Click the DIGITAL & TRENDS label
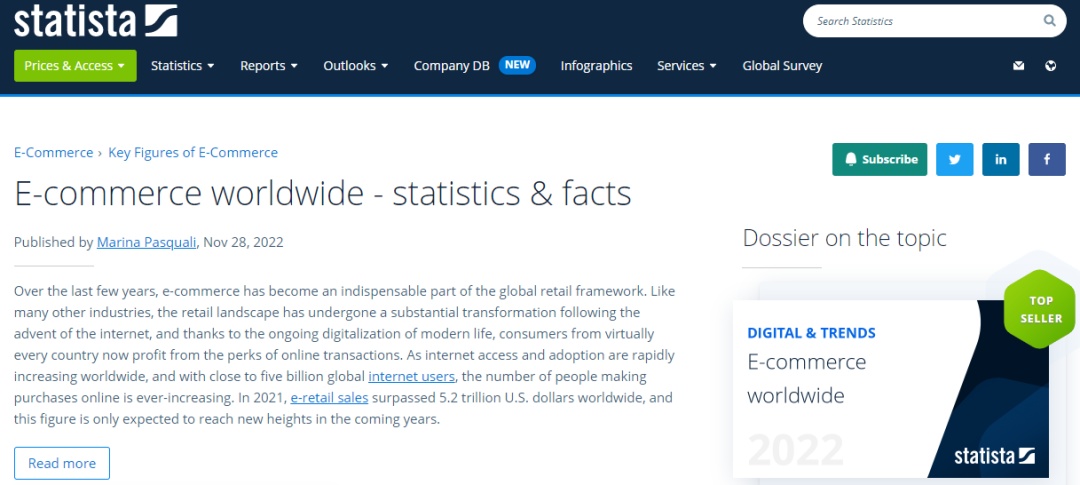The width and height of the screenshot is (1080, 485). pyautogui.click(x=811, y=333)
